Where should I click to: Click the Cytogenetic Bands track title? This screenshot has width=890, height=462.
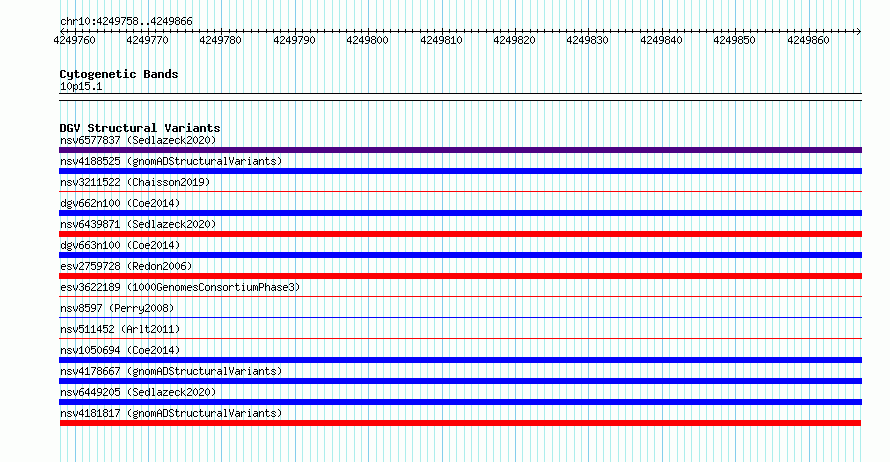(119, 74)
